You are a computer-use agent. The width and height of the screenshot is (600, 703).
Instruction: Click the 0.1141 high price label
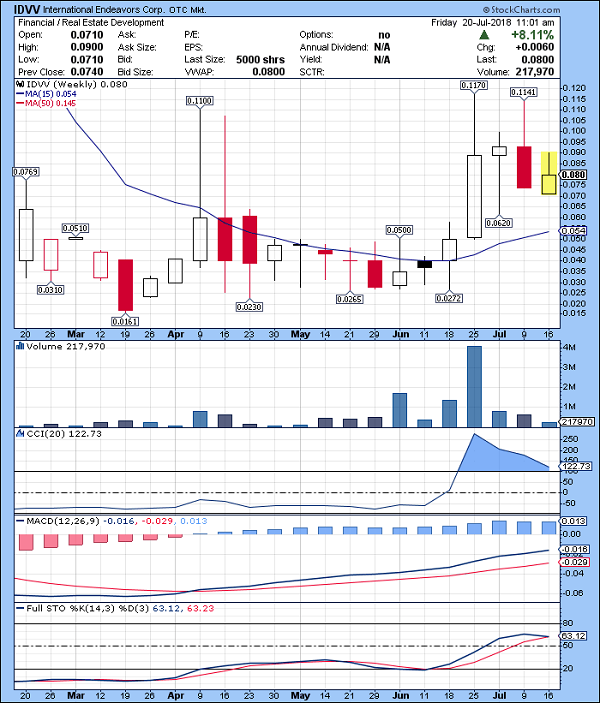tap(524, 92)
